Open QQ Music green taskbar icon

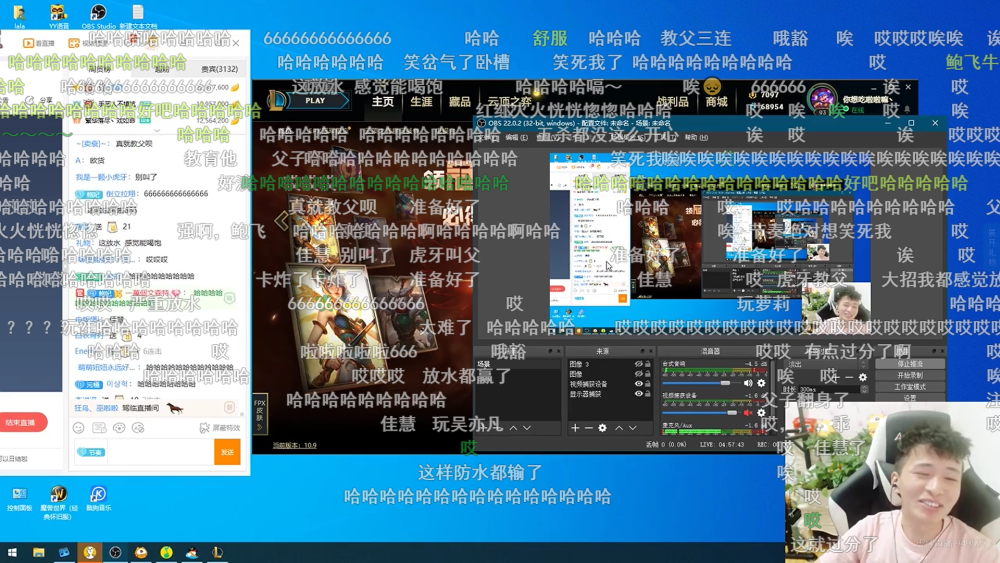(x=166, y=553)
